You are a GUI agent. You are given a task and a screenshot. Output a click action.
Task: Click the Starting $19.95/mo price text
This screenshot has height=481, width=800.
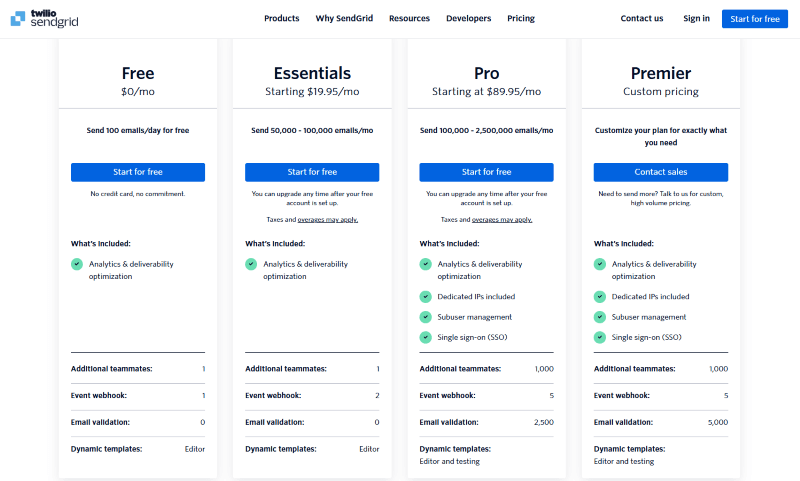[x=312, y=92]
